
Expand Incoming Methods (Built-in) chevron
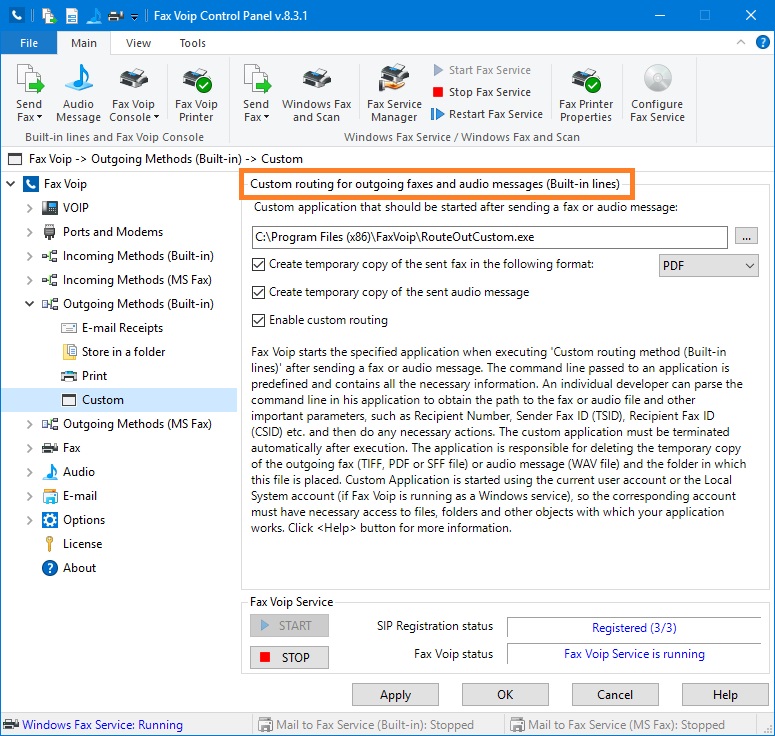[30, 256]
